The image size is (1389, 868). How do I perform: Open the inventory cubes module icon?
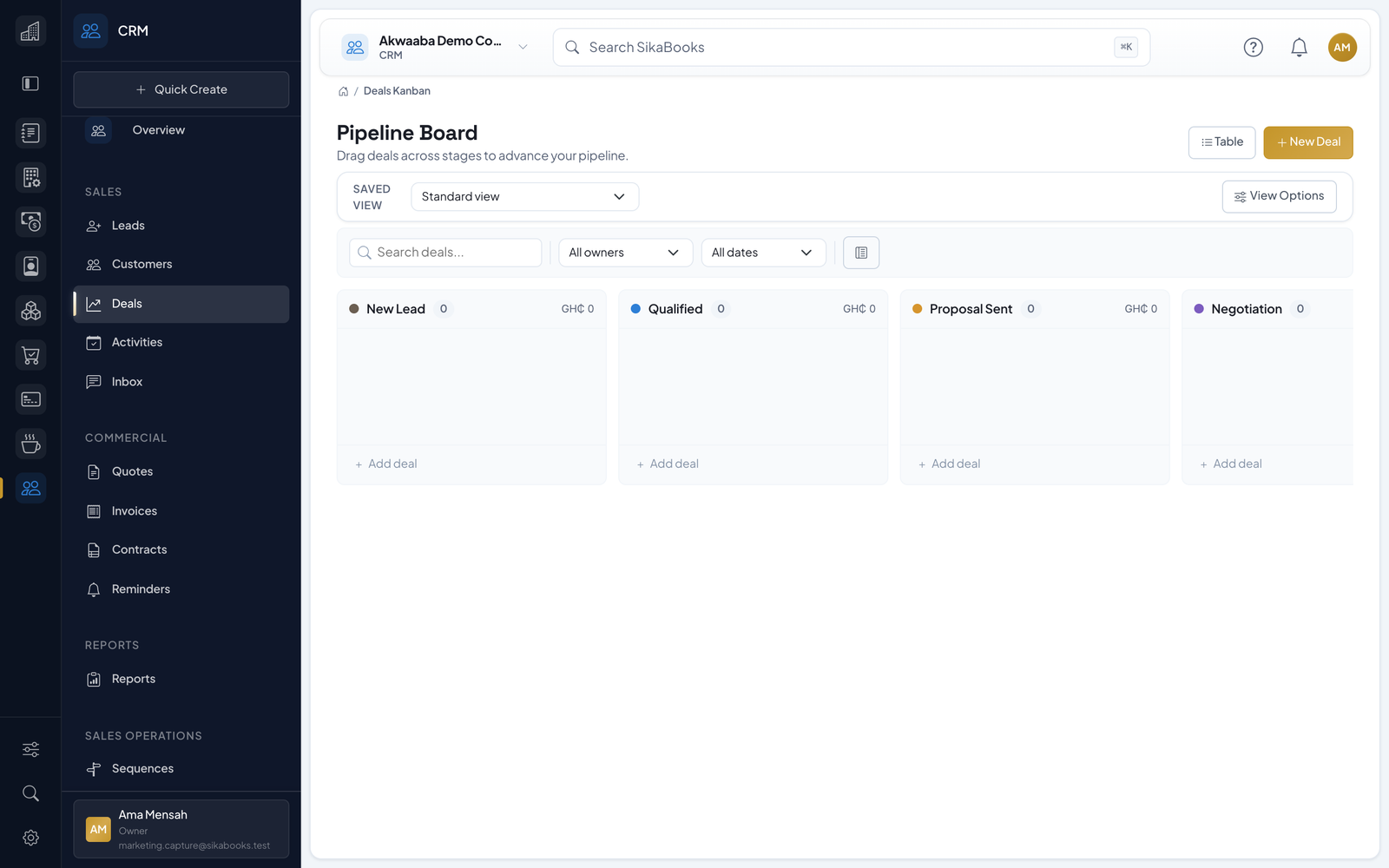(30, 310)
